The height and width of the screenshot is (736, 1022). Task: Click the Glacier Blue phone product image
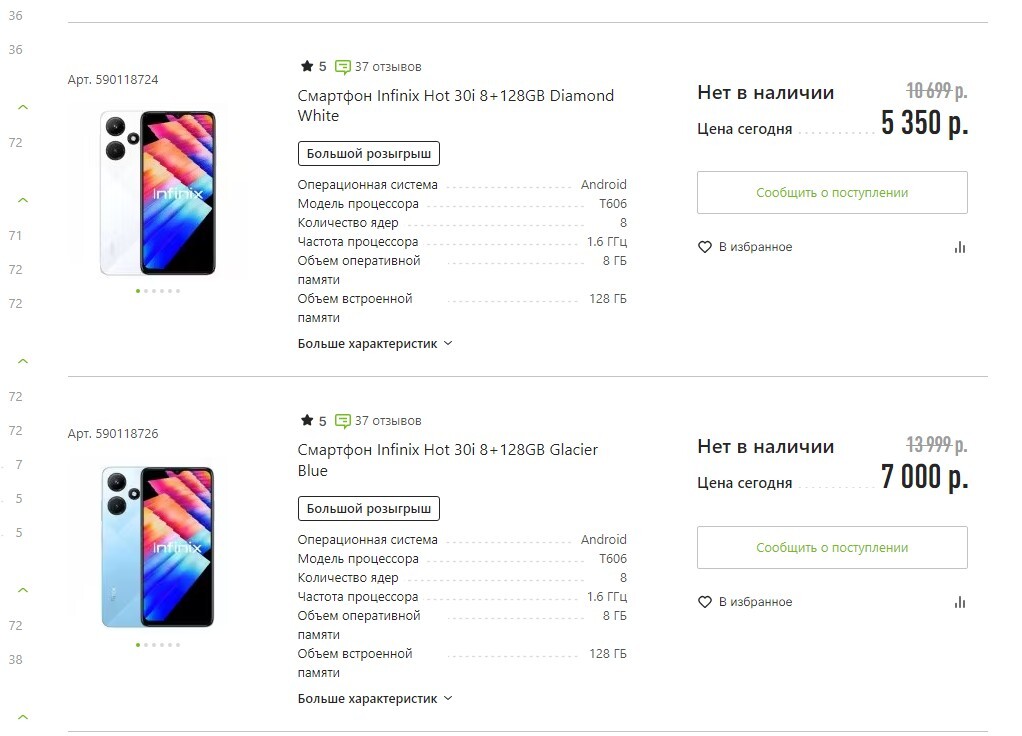(158, 547)
